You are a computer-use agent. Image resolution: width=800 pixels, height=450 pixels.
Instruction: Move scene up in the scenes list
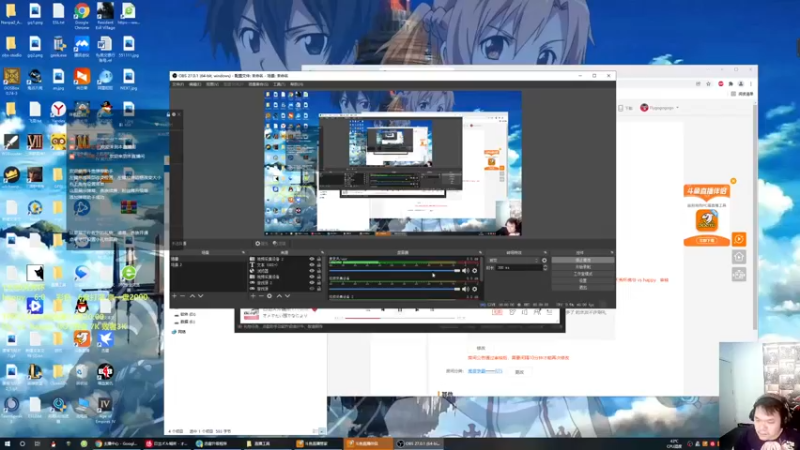tap(192, 296)
